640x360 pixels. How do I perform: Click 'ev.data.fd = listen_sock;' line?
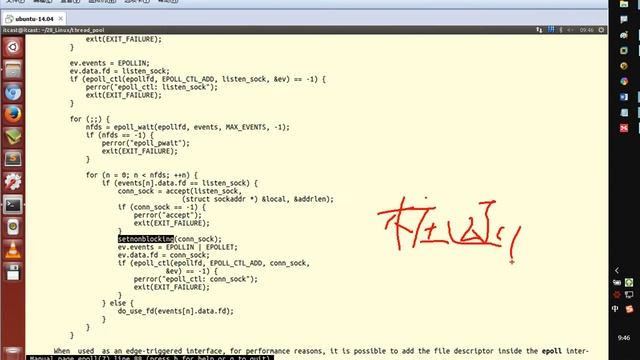coord(120,71)
